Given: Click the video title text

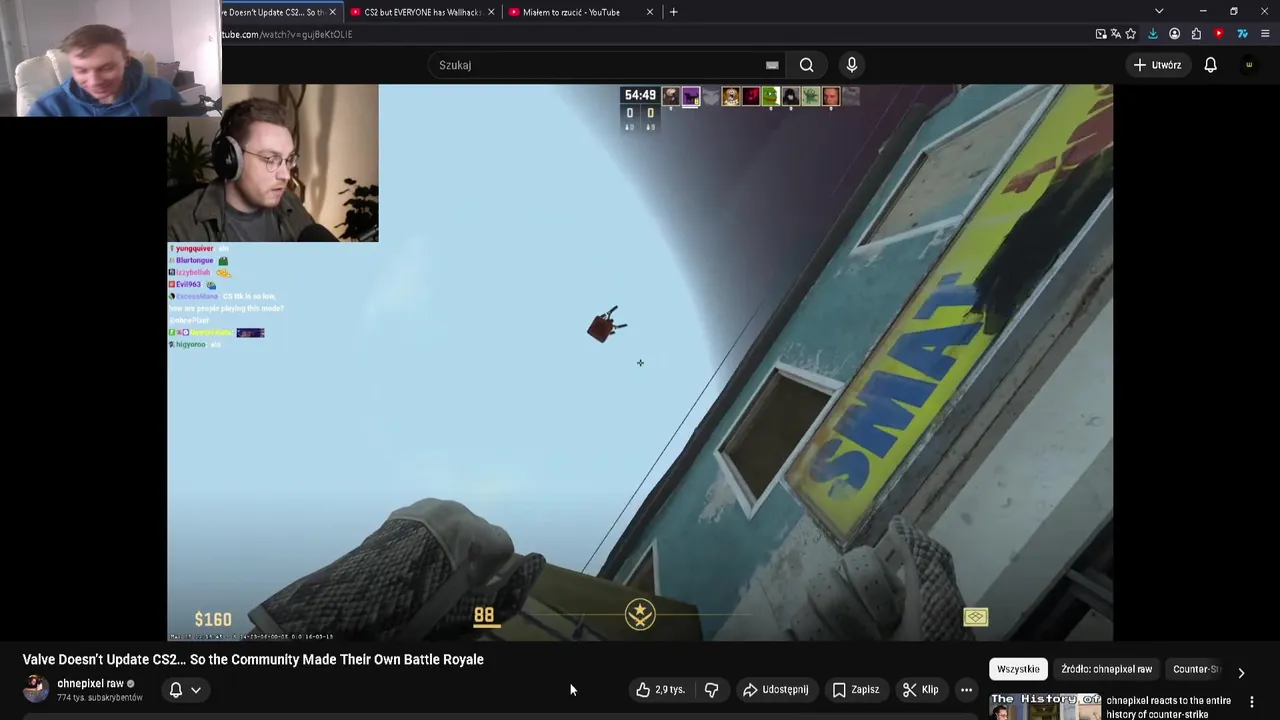Looking at the screenshot, I should coord(253,659).
